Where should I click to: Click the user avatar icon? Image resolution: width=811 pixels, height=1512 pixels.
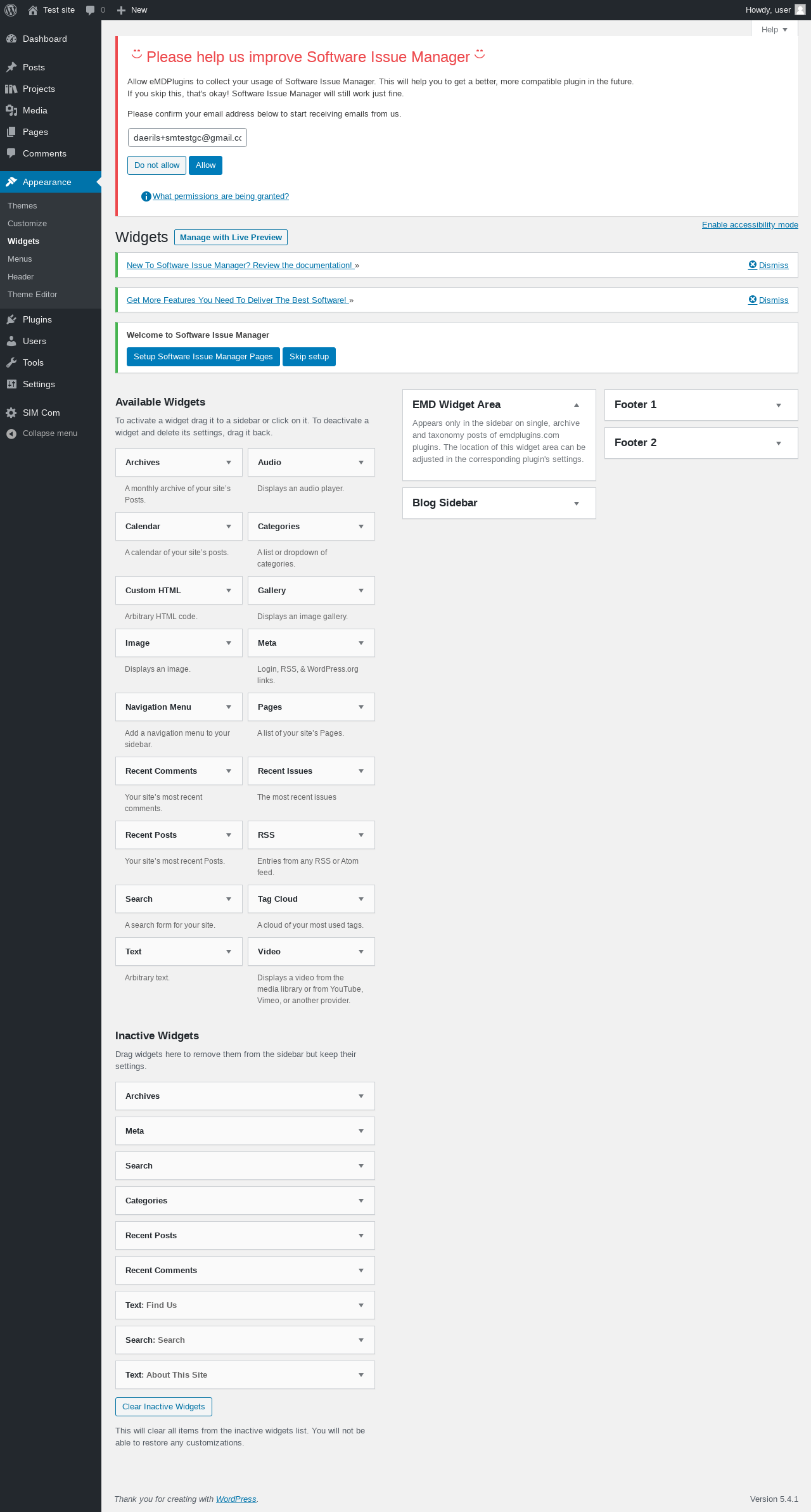(x=800, y=10)
